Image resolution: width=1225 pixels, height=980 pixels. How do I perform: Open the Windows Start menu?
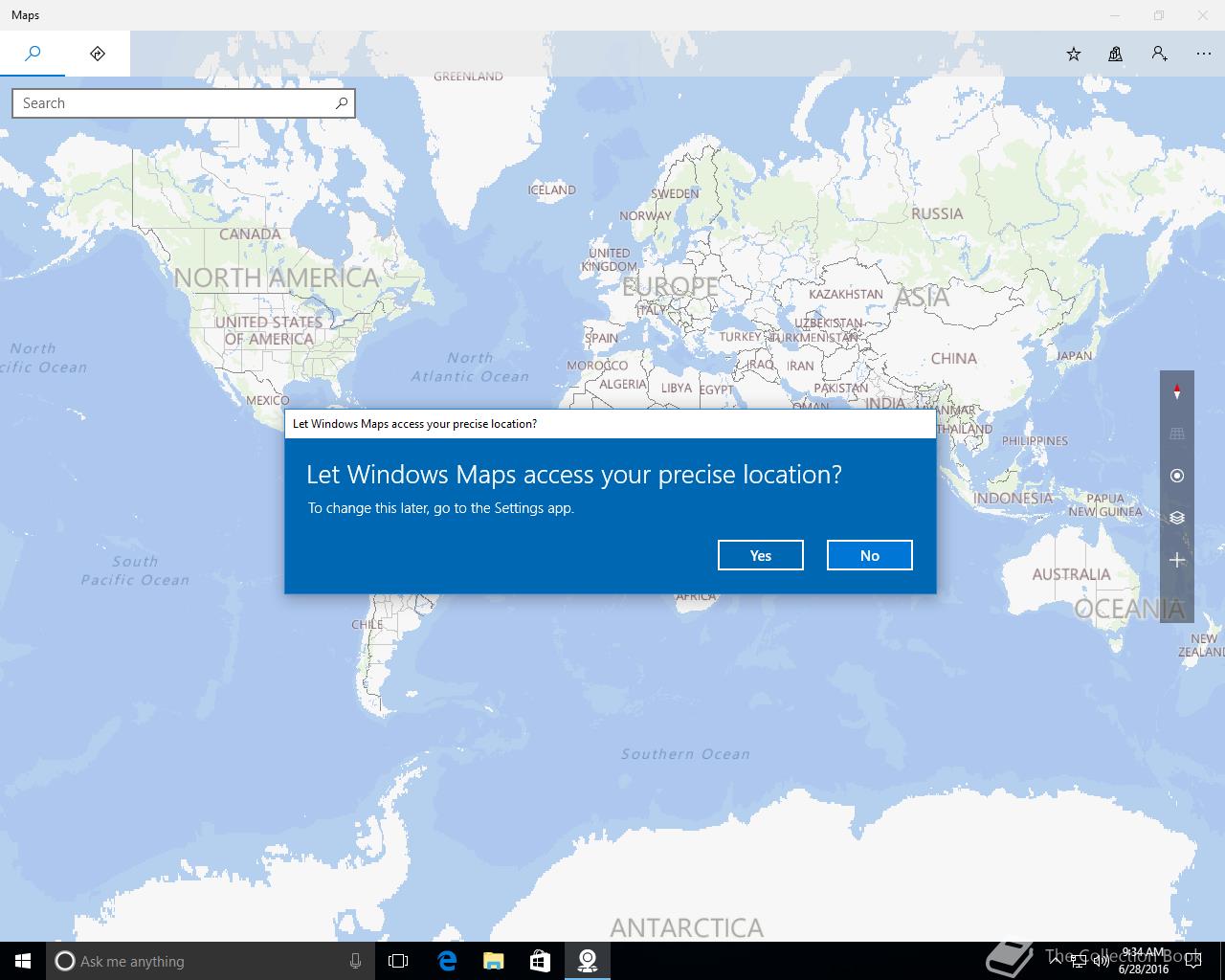click(x=23, y=961)
